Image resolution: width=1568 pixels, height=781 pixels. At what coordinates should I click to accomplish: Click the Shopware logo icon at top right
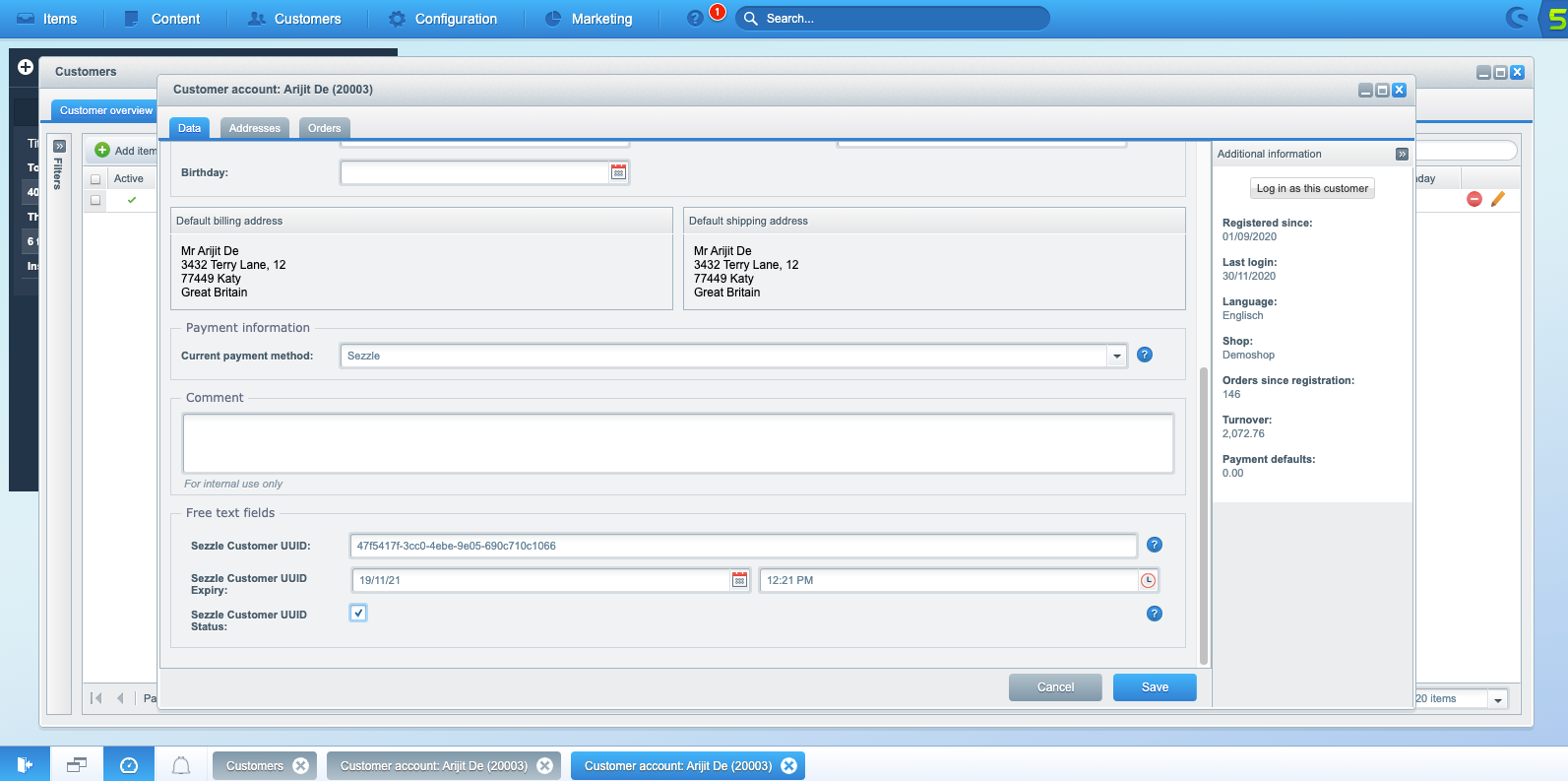coord(1519,18)
